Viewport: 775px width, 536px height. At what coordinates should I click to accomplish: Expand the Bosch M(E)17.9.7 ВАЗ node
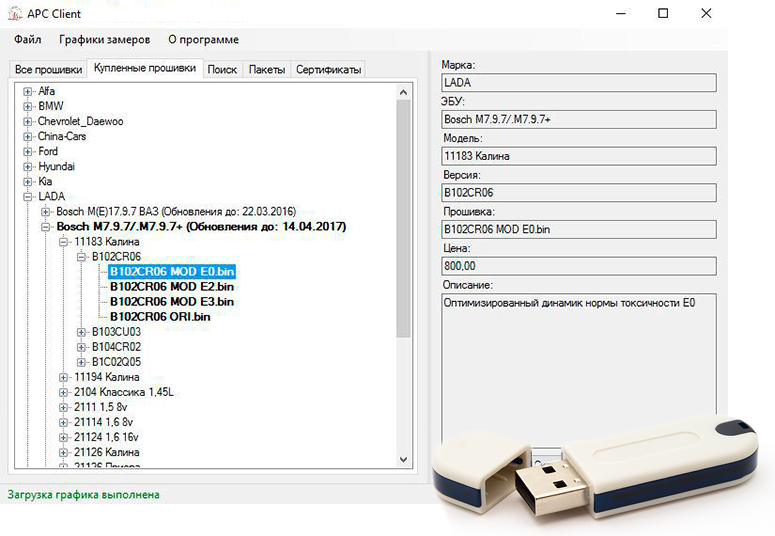45,212
